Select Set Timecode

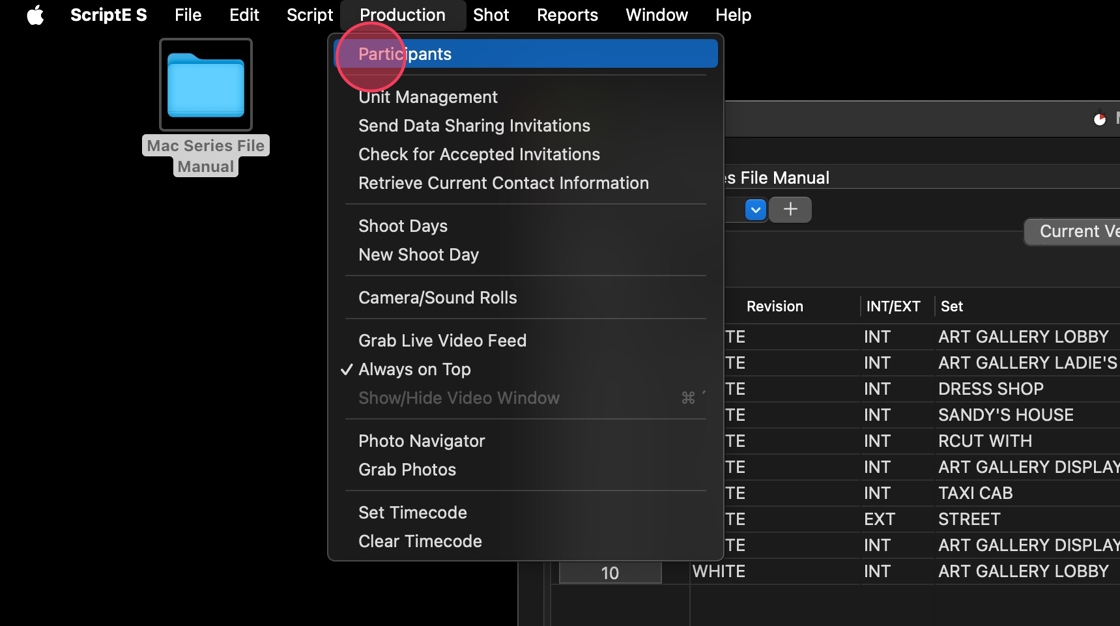pos(412,513)
